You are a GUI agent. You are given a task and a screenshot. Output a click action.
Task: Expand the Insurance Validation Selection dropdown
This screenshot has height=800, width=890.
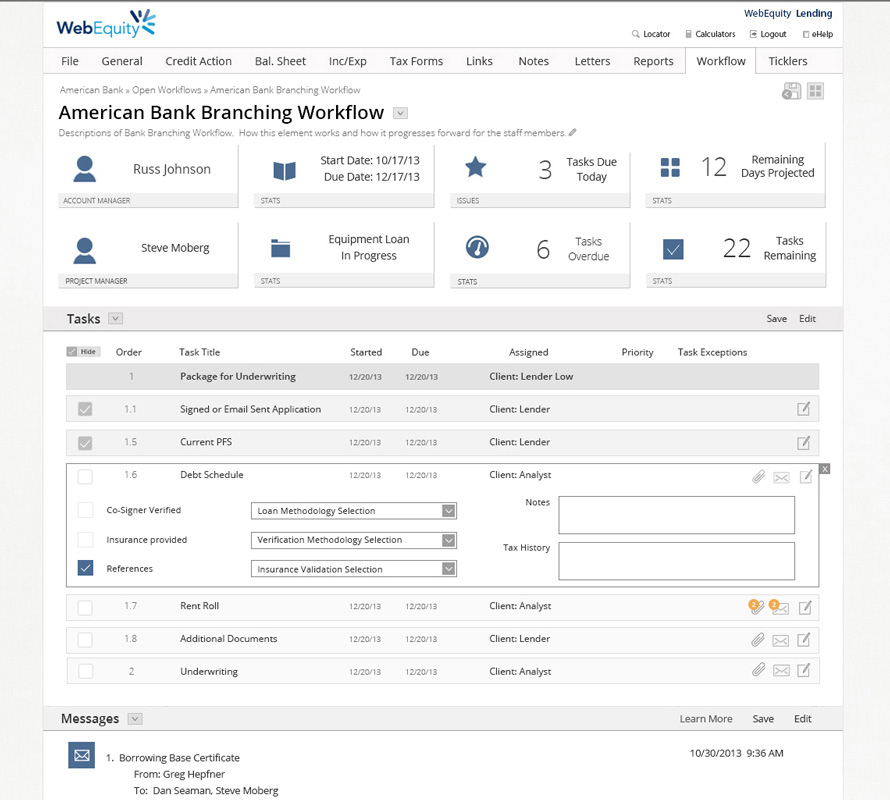coord(448,569)
